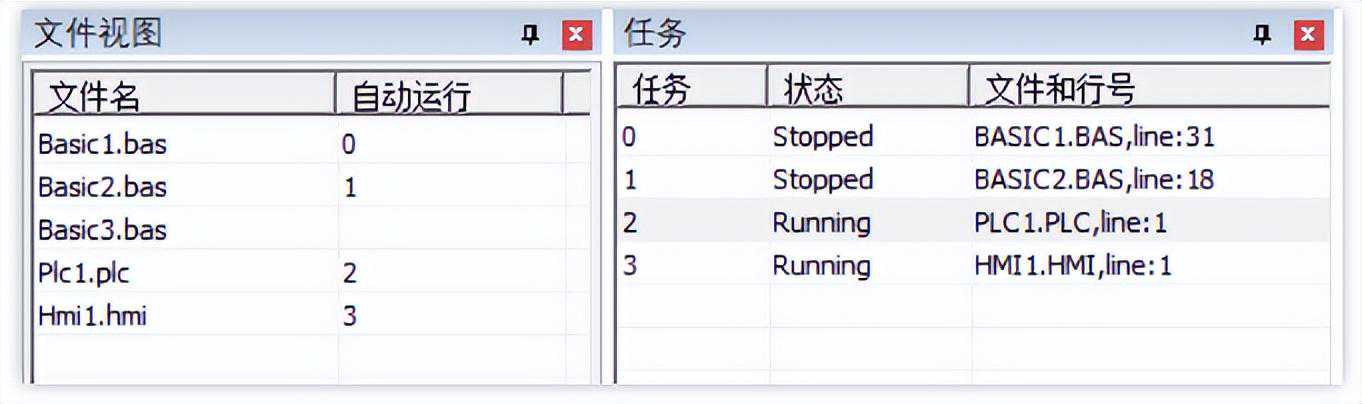
Task: Click auto-run value 2 for Plc1.plc
Action: click(x=349, y=273)
